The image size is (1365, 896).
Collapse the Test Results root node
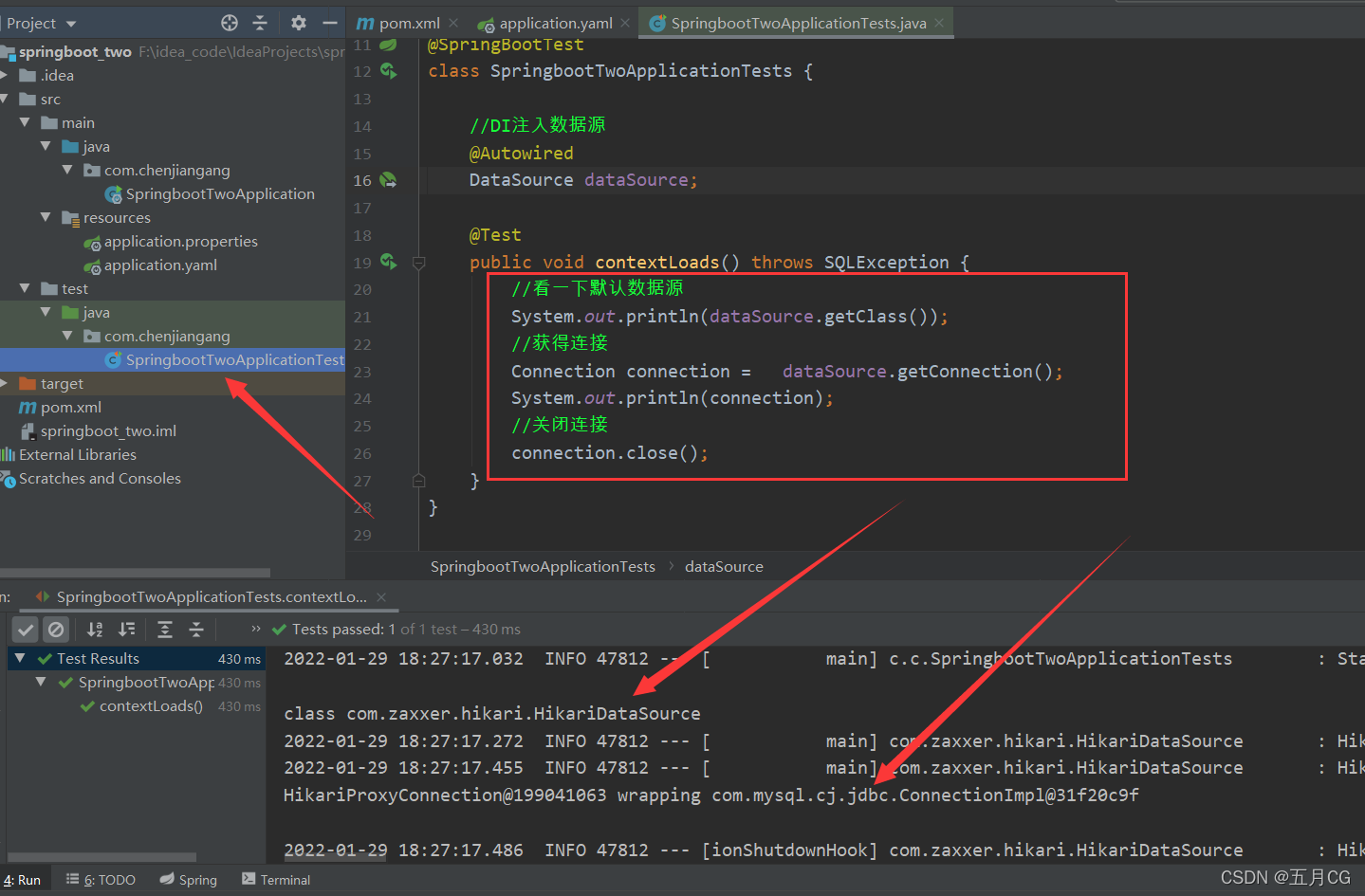pyautogui.click(x=20, y=658)
